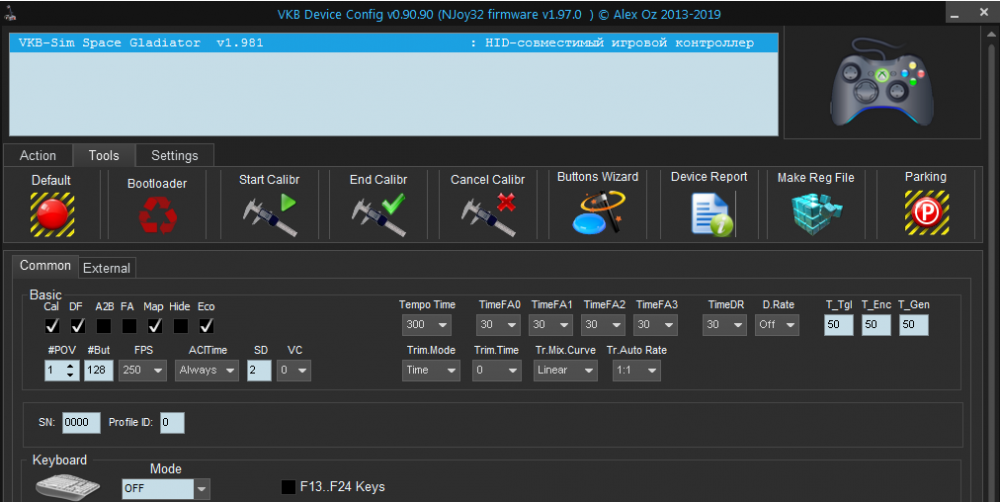The image size is (1000, 502).
Task: Click the T_Gen input field
Action: click(914, 325)
